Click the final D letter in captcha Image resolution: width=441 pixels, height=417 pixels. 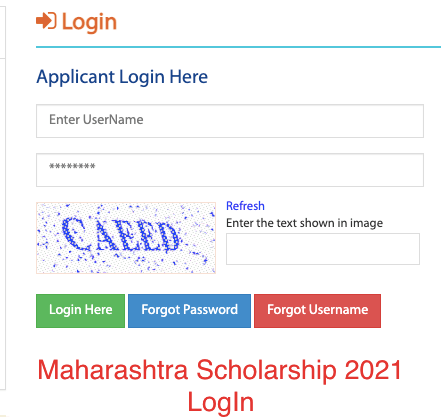(x=167, y=237)
